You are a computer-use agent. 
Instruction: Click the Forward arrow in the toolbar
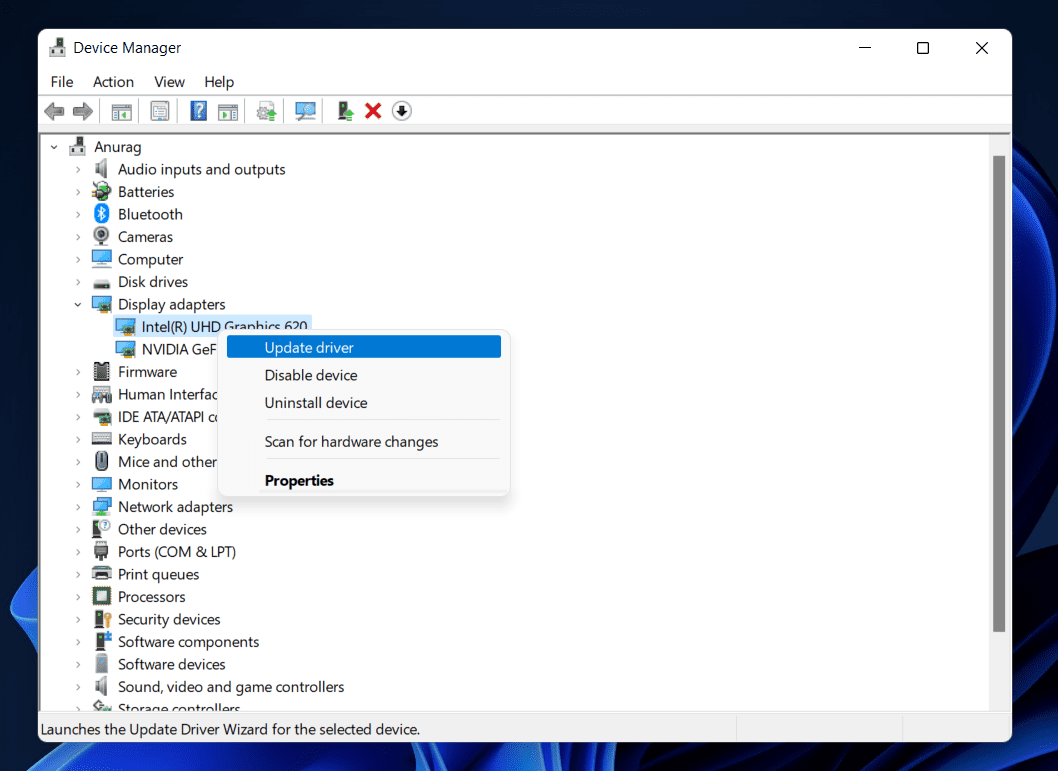click(x=83, y=111)
